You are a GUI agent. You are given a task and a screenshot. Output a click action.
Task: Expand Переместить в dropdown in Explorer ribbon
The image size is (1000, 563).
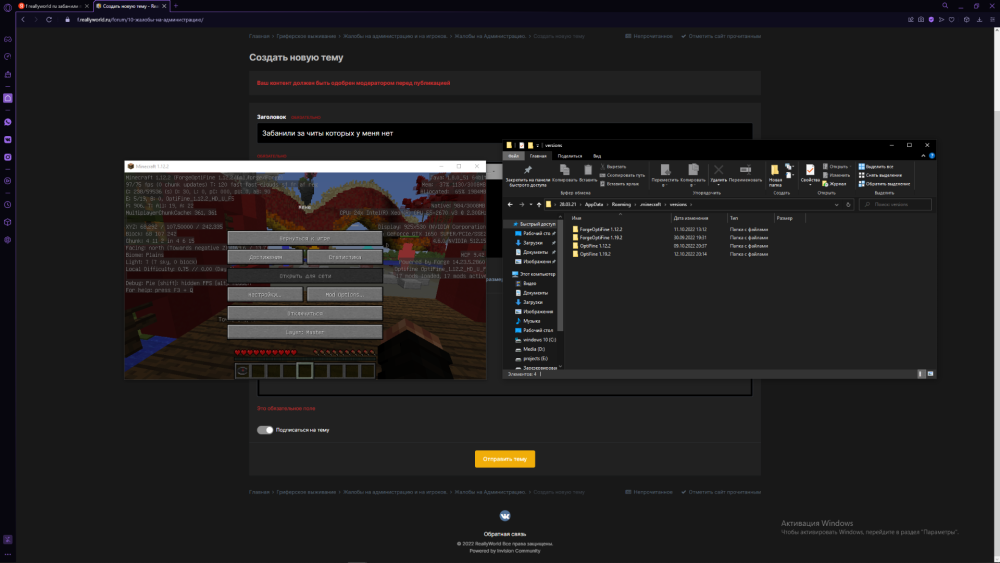(664, 186)
